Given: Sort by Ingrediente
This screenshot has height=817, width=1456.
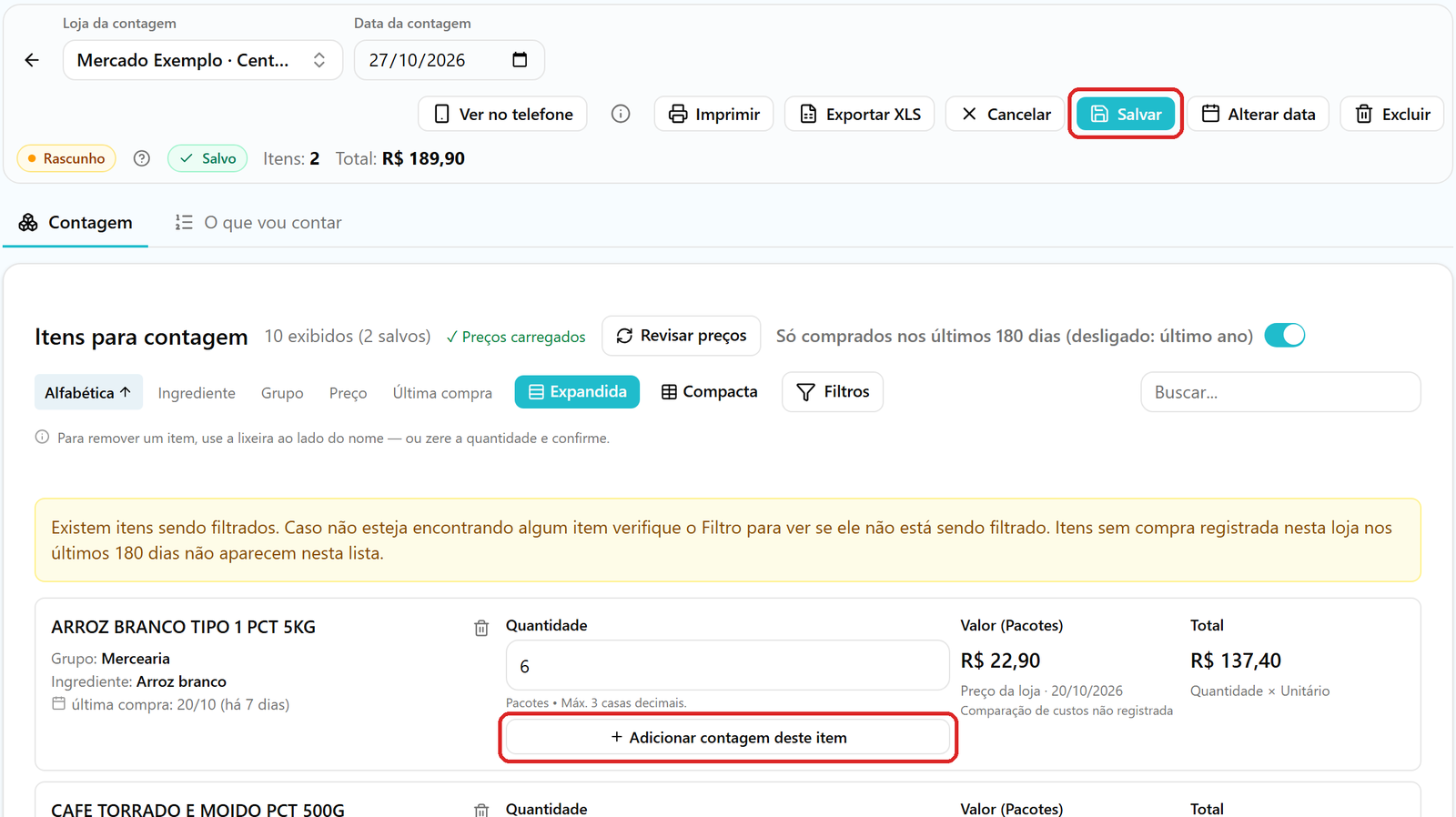Looking at the screenshot, I should tap(197, 393).
